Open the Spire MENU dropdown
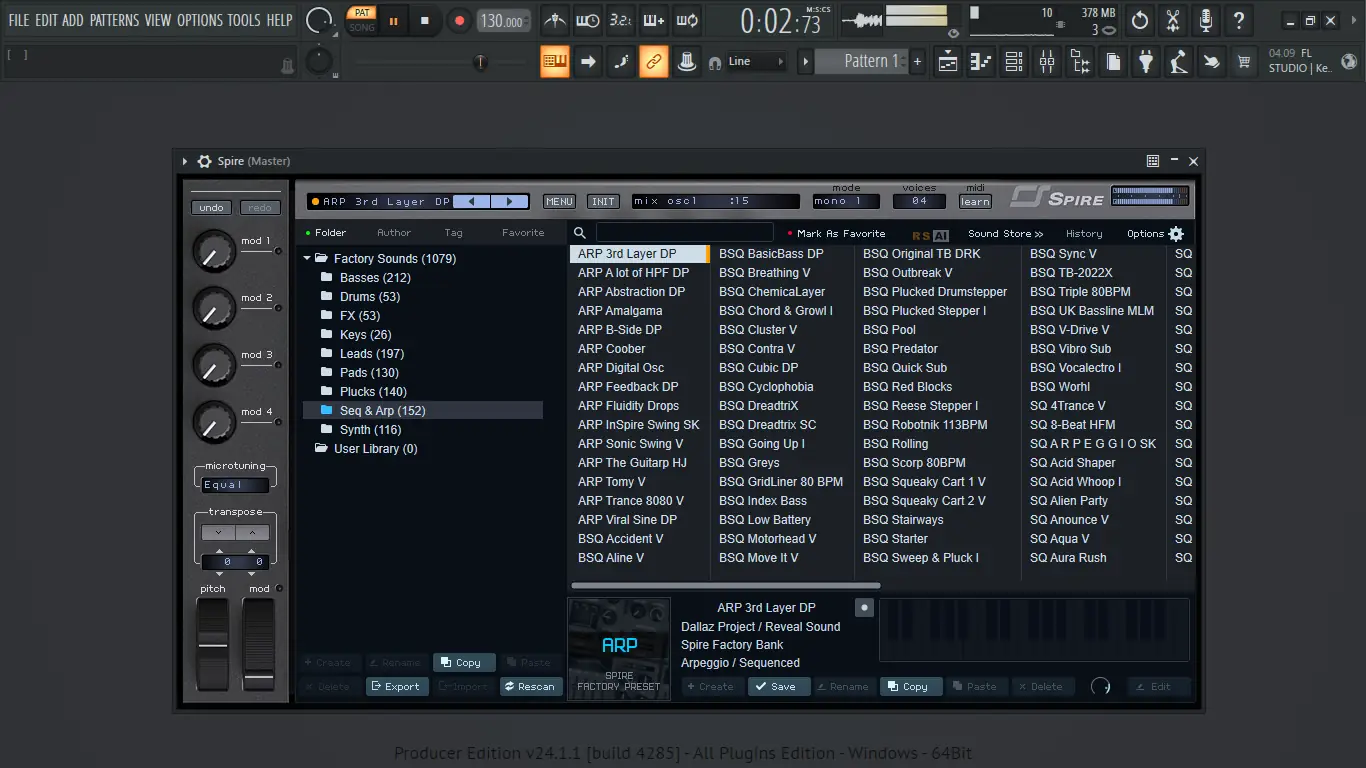This screenshot has width=1366, height=768. point(558,201)
